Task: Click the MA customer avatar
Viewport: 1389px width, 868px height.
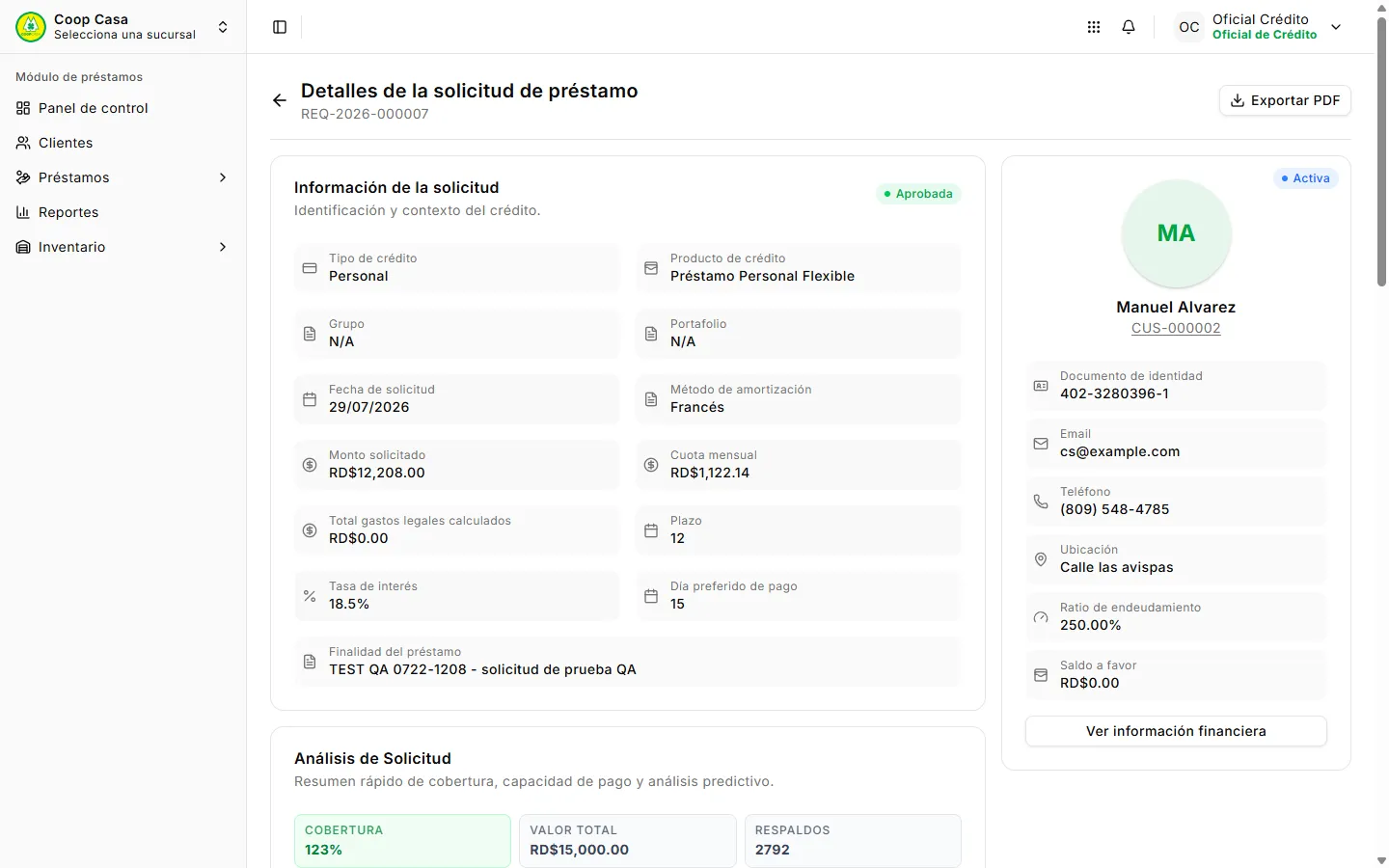Action: [1176, 233]
